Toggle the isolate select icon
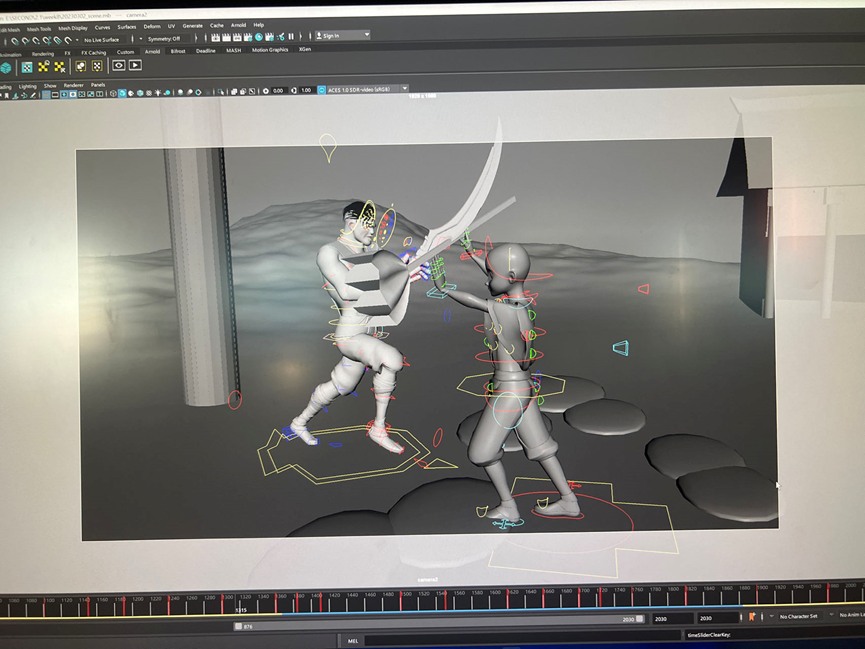Screen dimensions: 865x649 (x=220, y=92)
